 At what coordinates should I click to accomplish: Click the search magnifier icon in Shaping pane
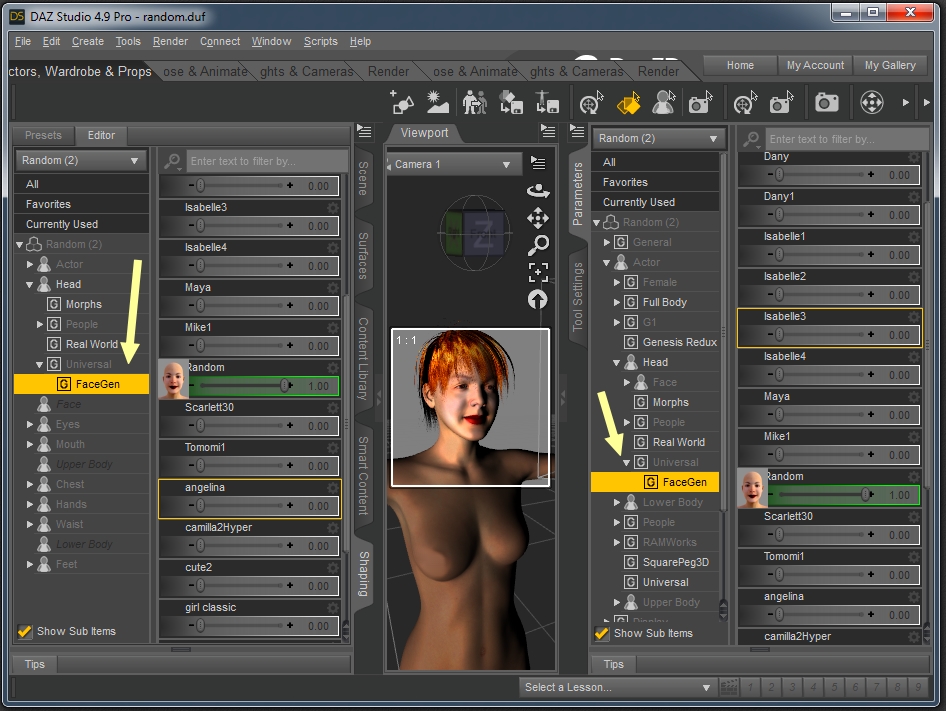(x=173, y=161)
